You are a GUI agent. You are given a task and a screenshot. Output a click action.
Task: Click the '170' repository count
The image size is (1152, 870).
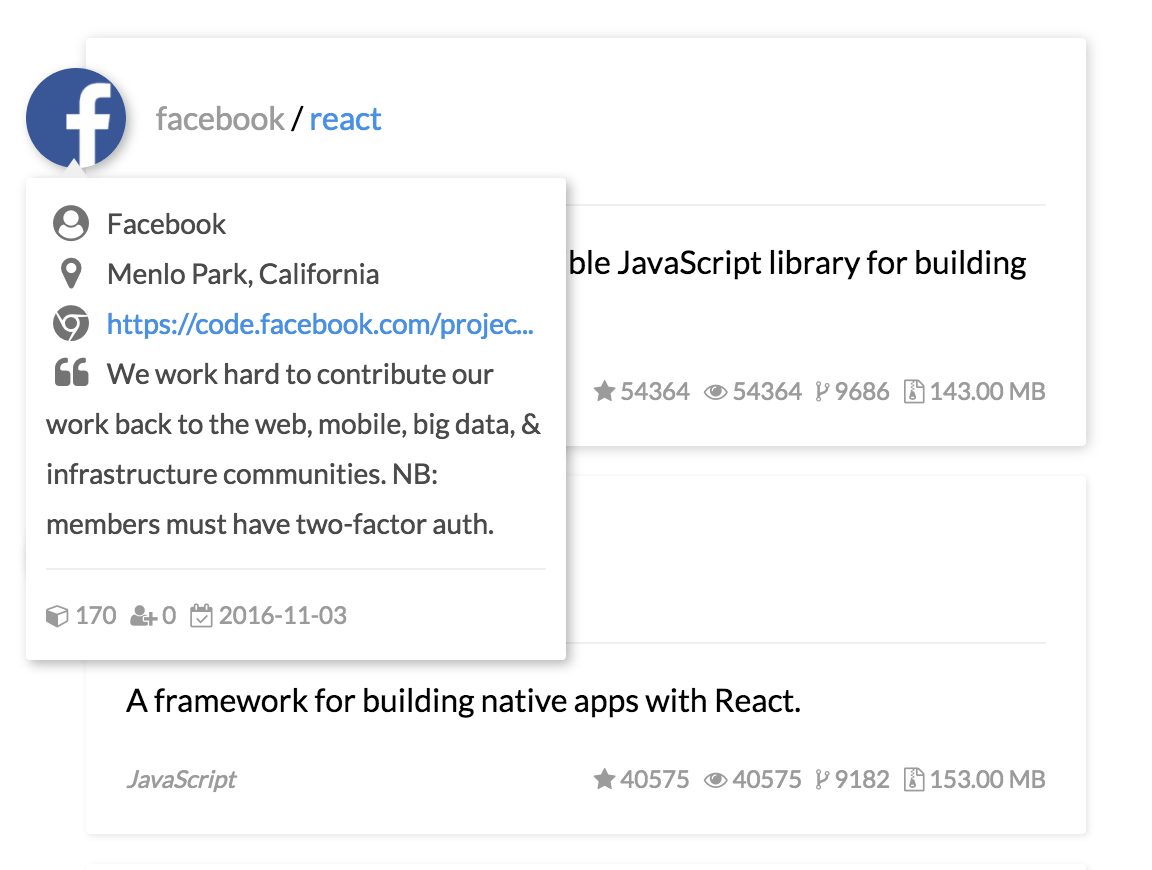96,615
